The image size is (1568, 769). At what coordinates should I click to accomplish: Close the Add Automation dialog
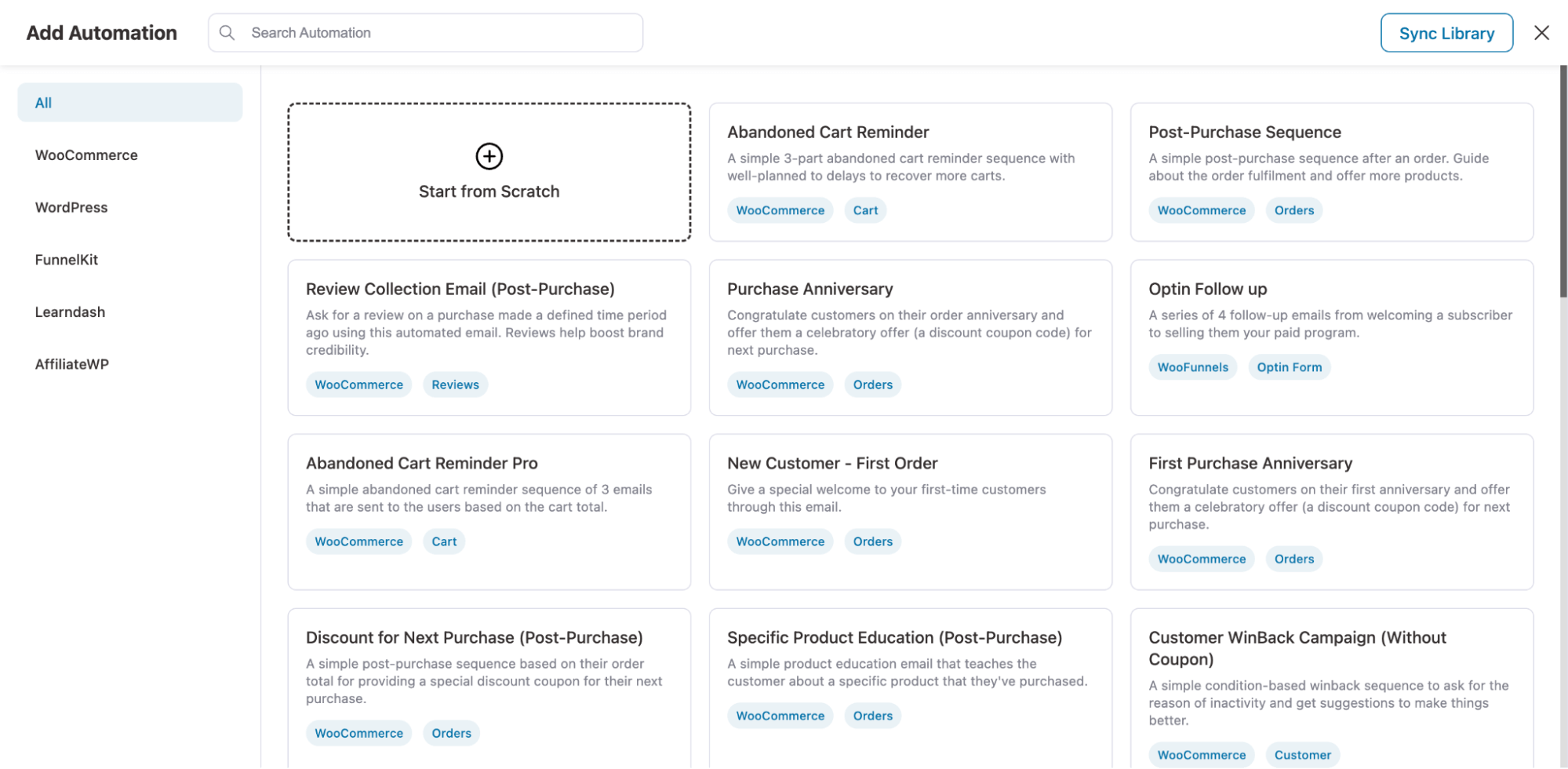pyautogui.click(x=1541, y=33)
